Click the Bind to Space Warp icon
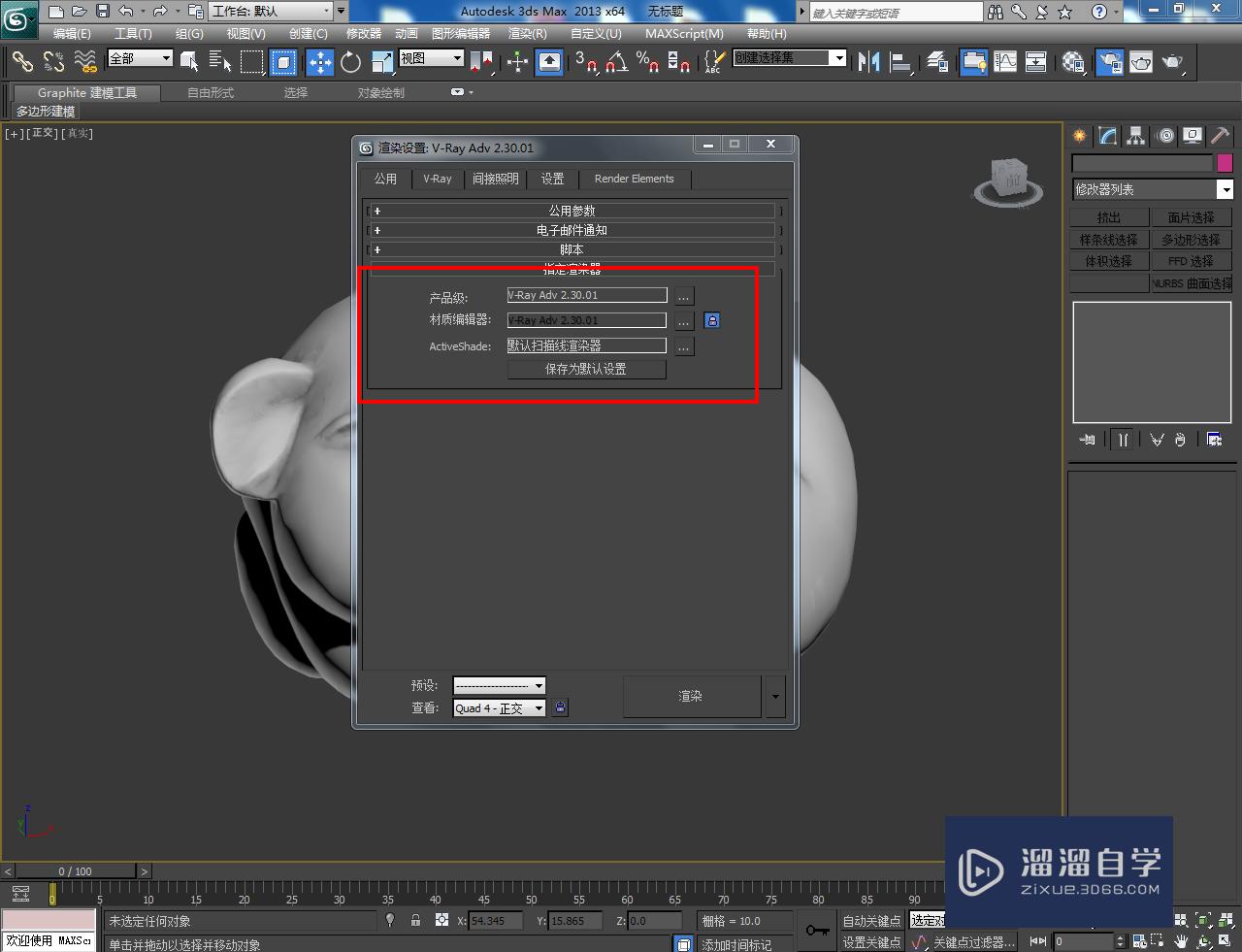Viewport: 1242px width, 952px height. click(x=85, y=62)
